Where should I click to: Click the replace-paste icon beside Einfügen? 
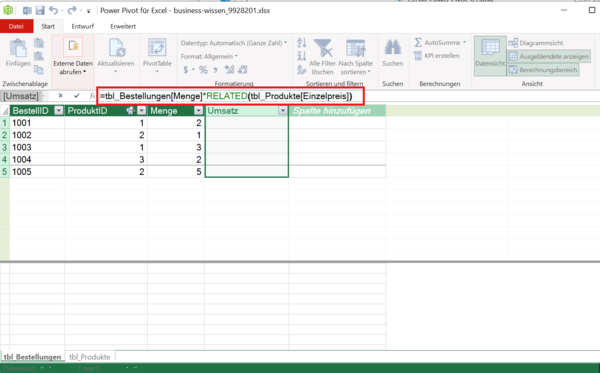[39, 56]
